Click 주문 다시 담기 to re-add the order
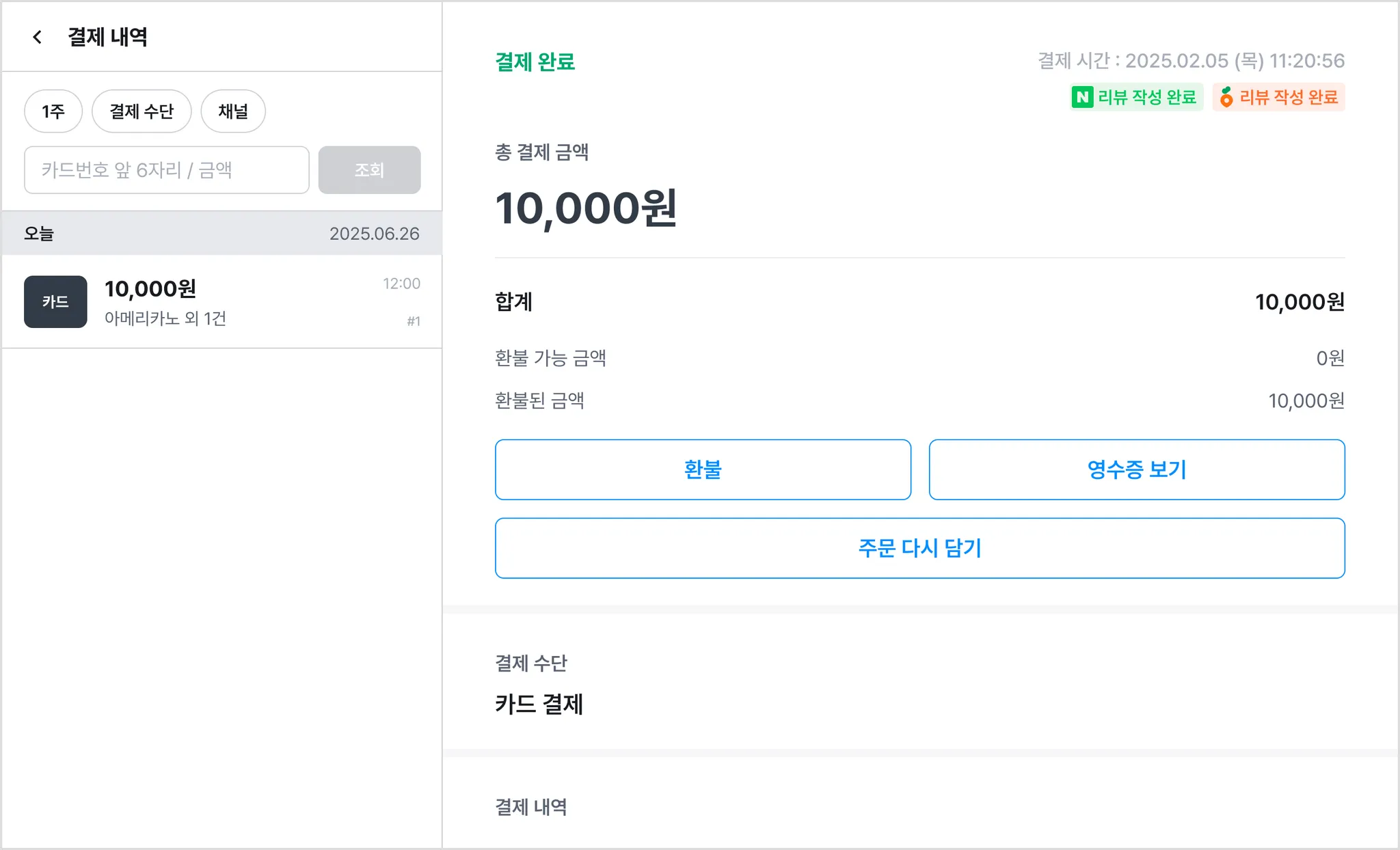1400x850 pixels. click(x=919, y=548)
